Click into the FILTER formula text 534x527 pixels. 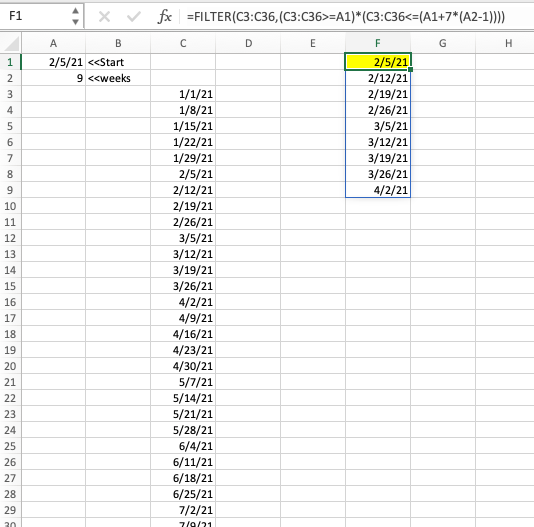(346, 16)
